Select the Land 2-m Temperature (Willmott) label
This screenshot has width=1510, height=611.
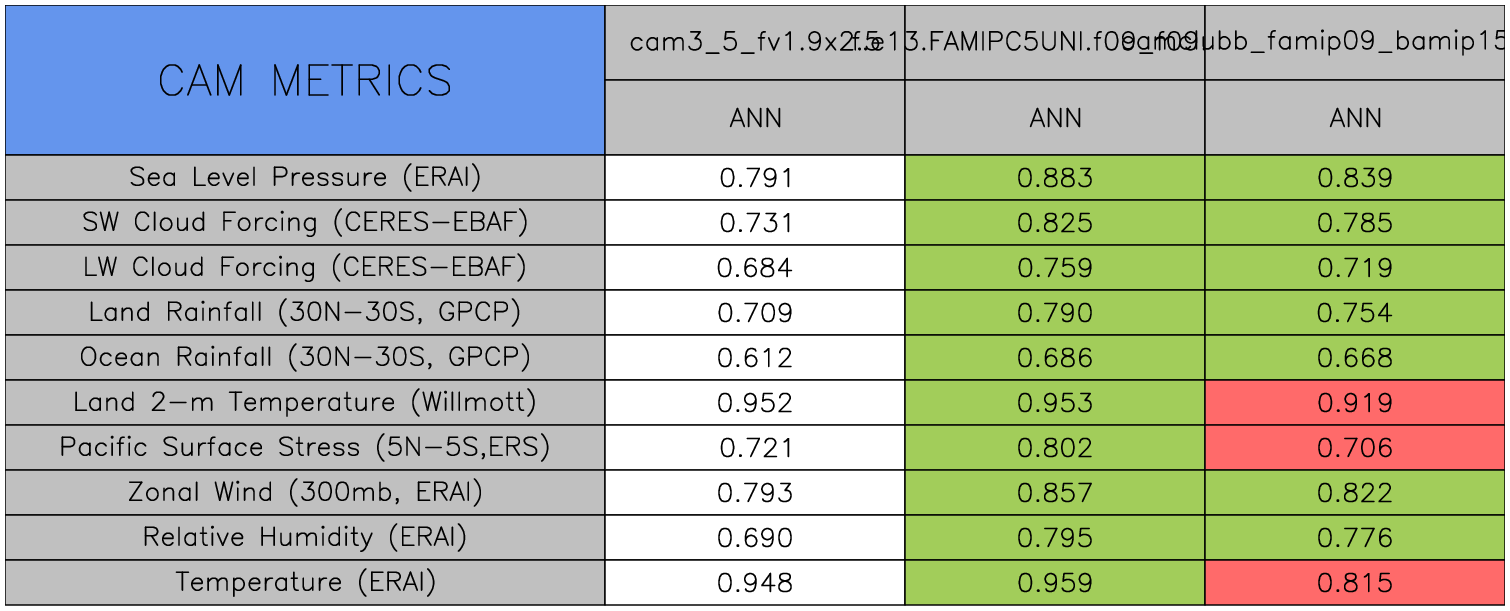tap(305, 403)
